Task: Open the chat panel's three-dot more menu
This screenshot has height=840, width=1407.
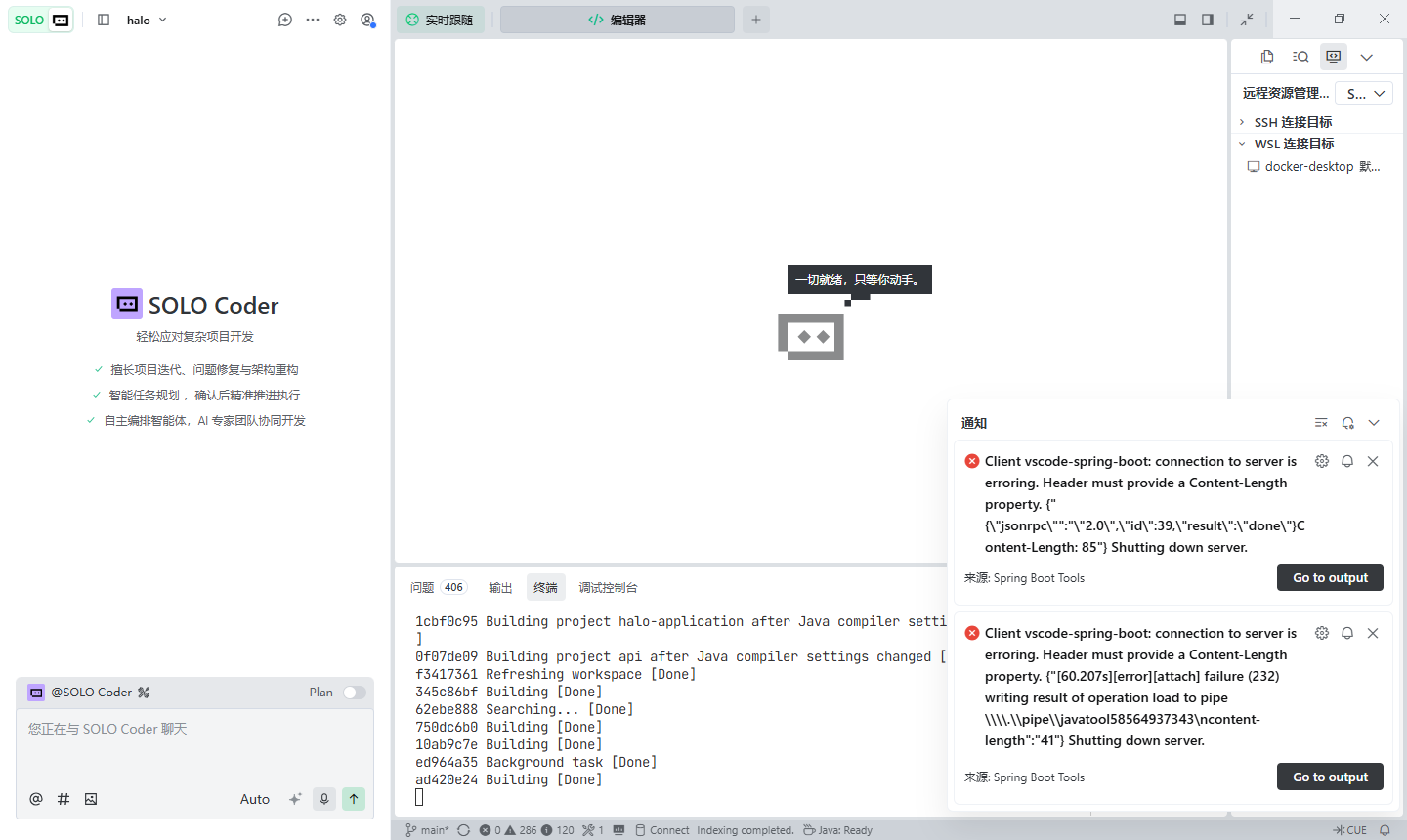Action: [313, 20]
